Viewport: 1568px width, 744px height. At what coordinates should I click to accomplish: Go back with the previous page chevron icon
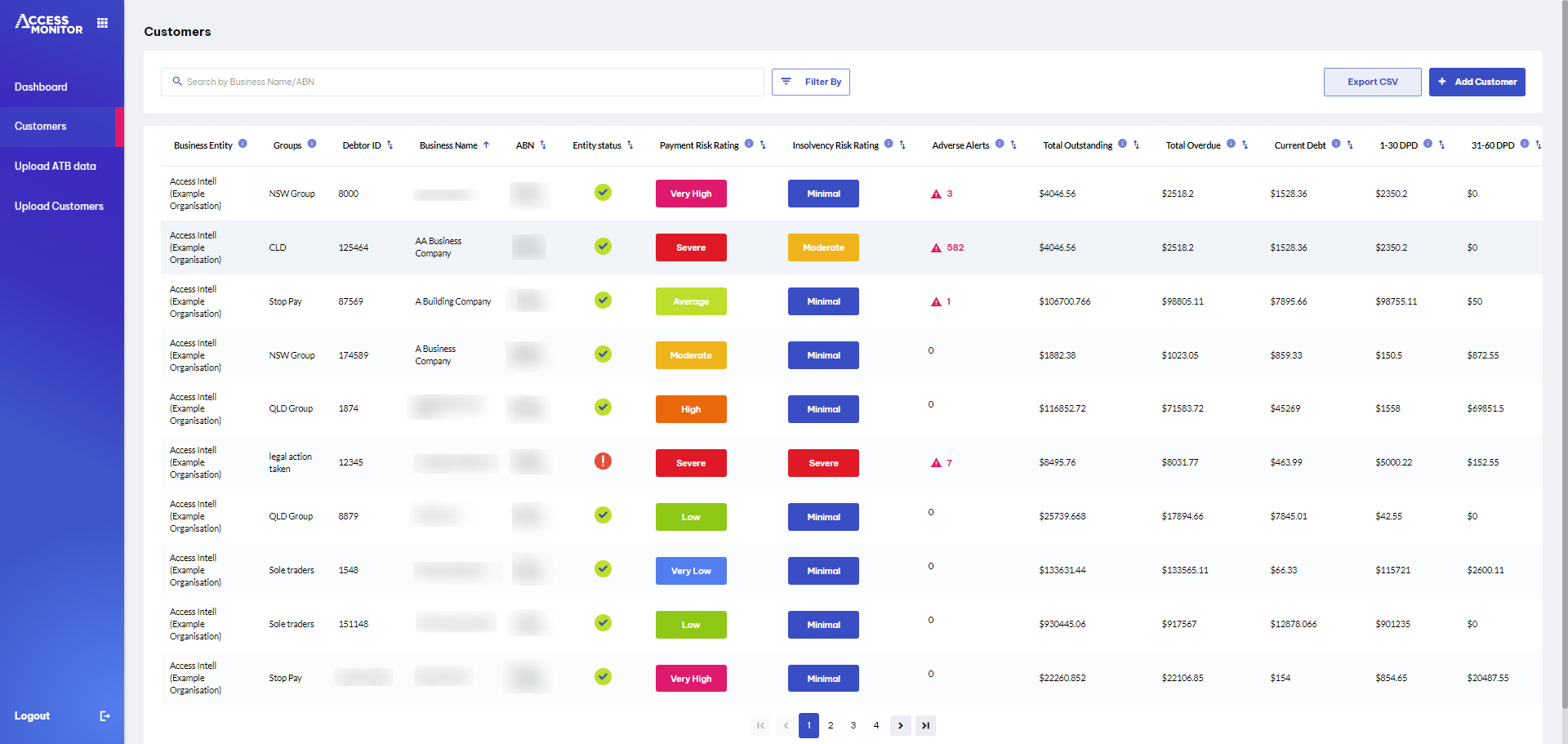[x=786, y=725]
